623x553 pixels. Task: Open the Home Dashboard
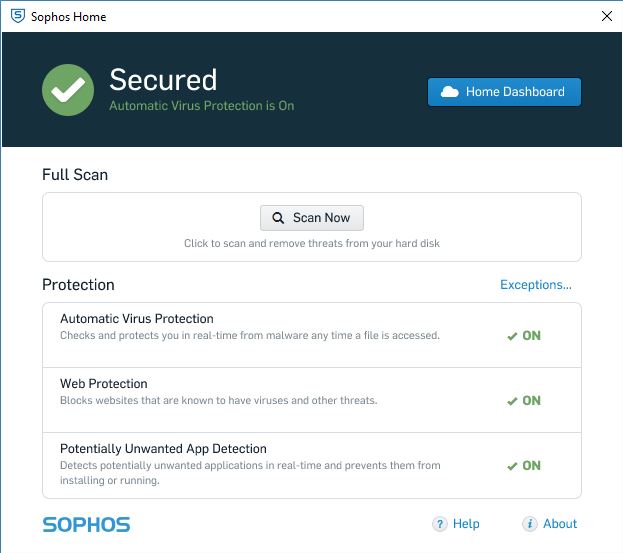504,92
